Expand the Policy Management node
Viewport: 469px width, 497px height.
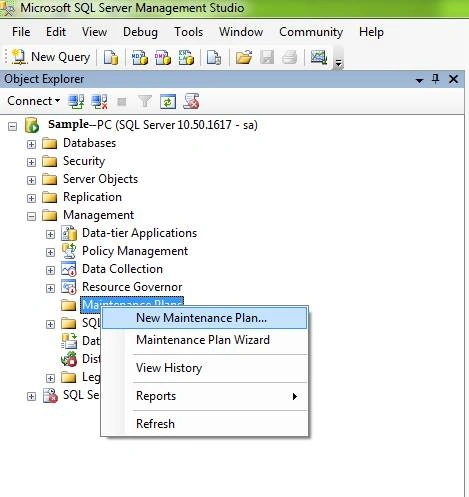[50, 252]
